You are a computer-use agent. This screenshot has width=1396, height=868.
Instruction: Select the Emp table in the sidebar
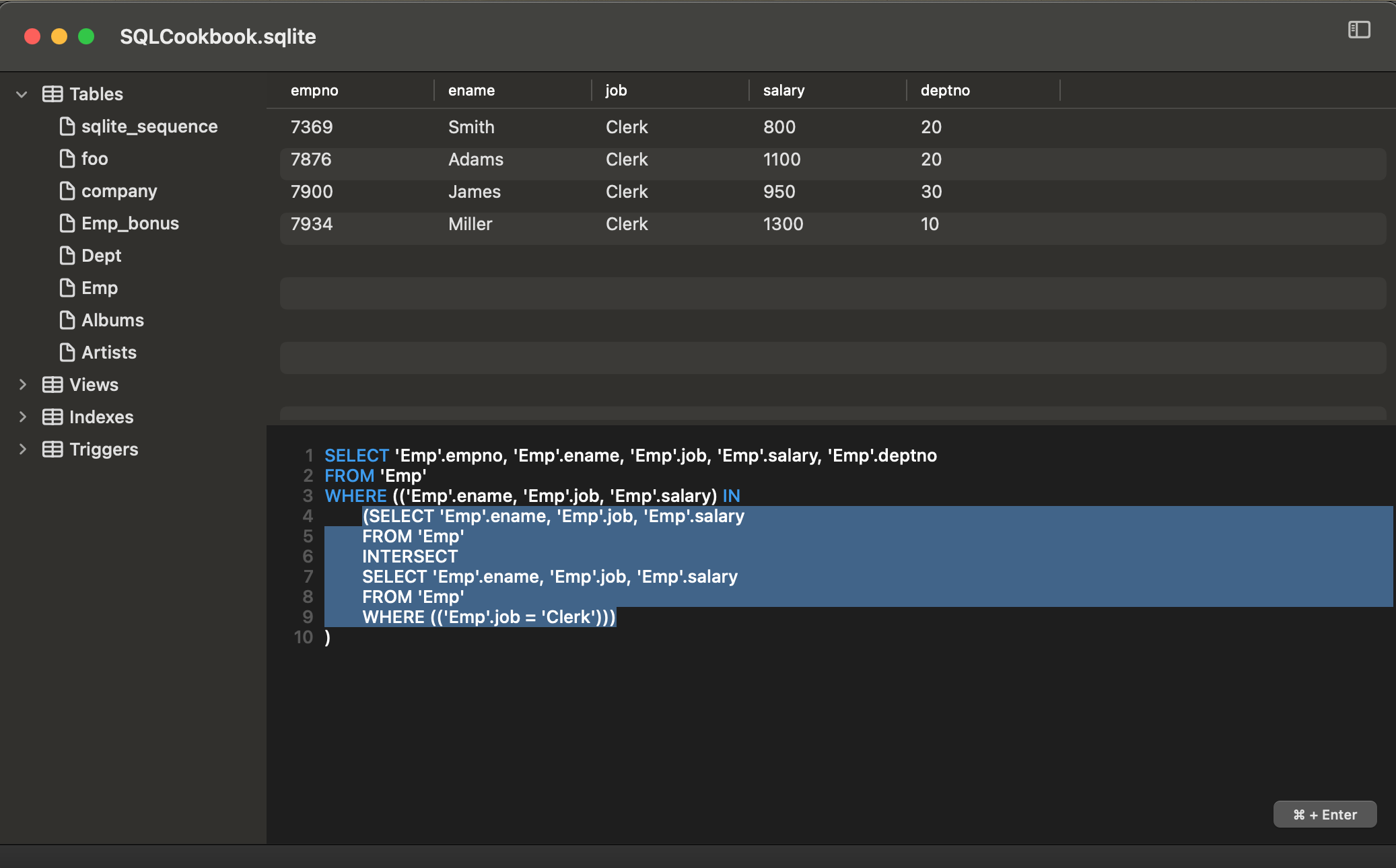(98, 287)
